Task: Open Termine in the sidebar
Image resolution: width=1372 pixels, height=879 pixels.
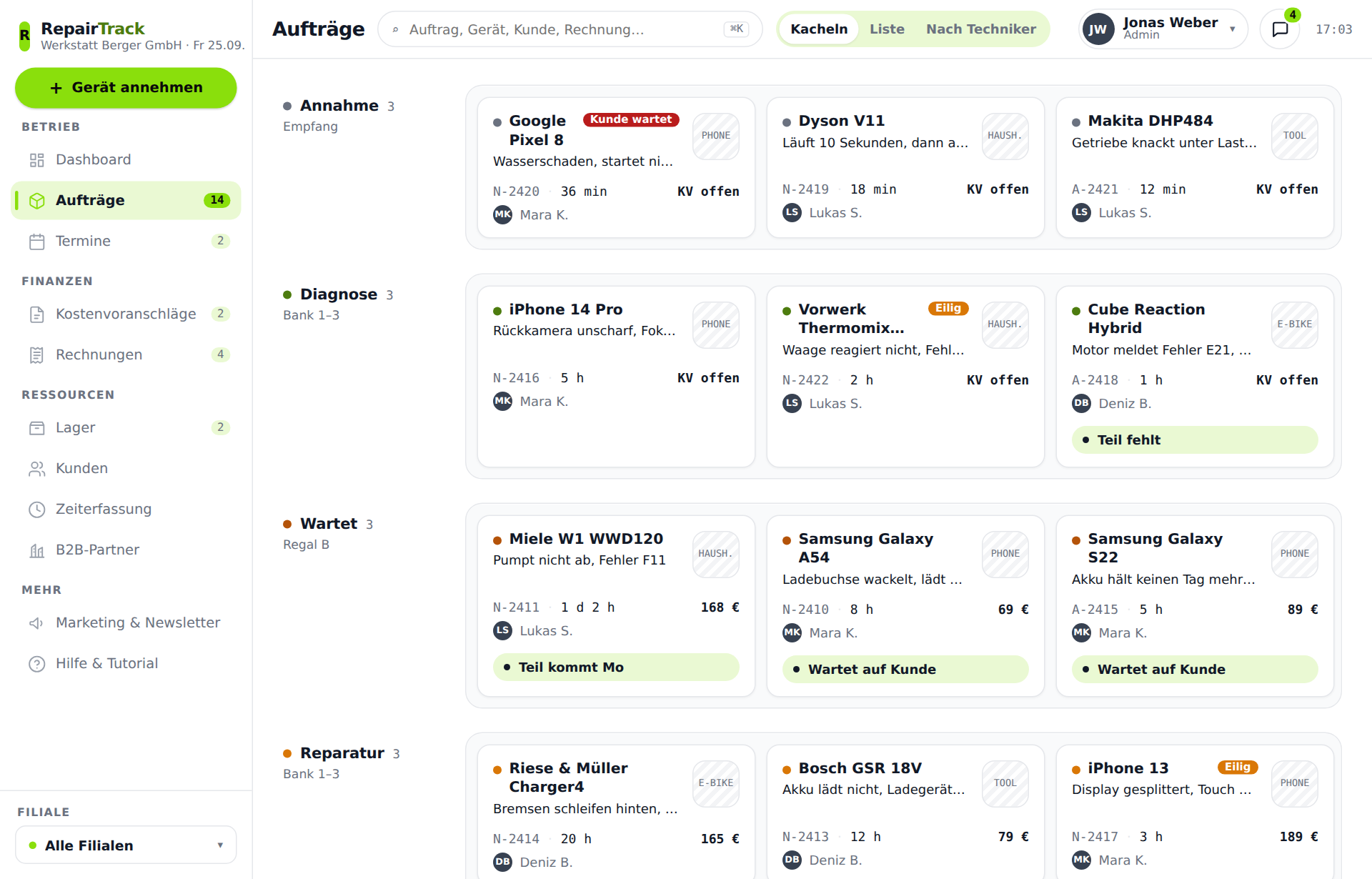Action: coord(126,242)
